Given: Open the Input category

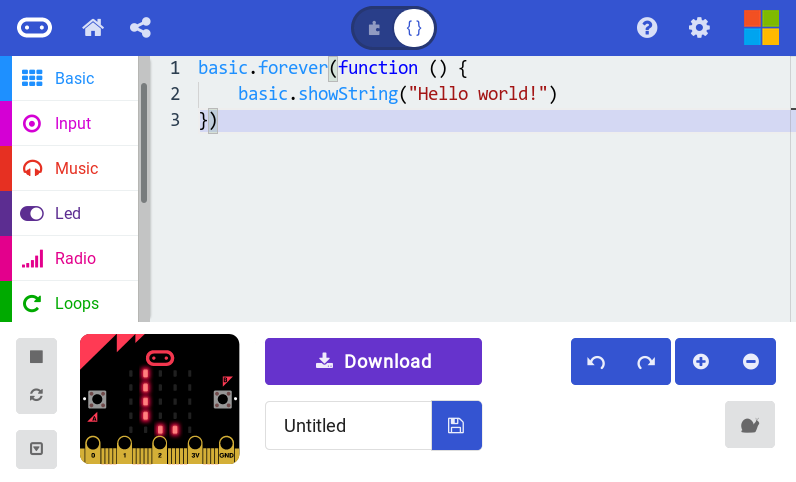Looking at the screenshot, I should (x=73, y=123).
